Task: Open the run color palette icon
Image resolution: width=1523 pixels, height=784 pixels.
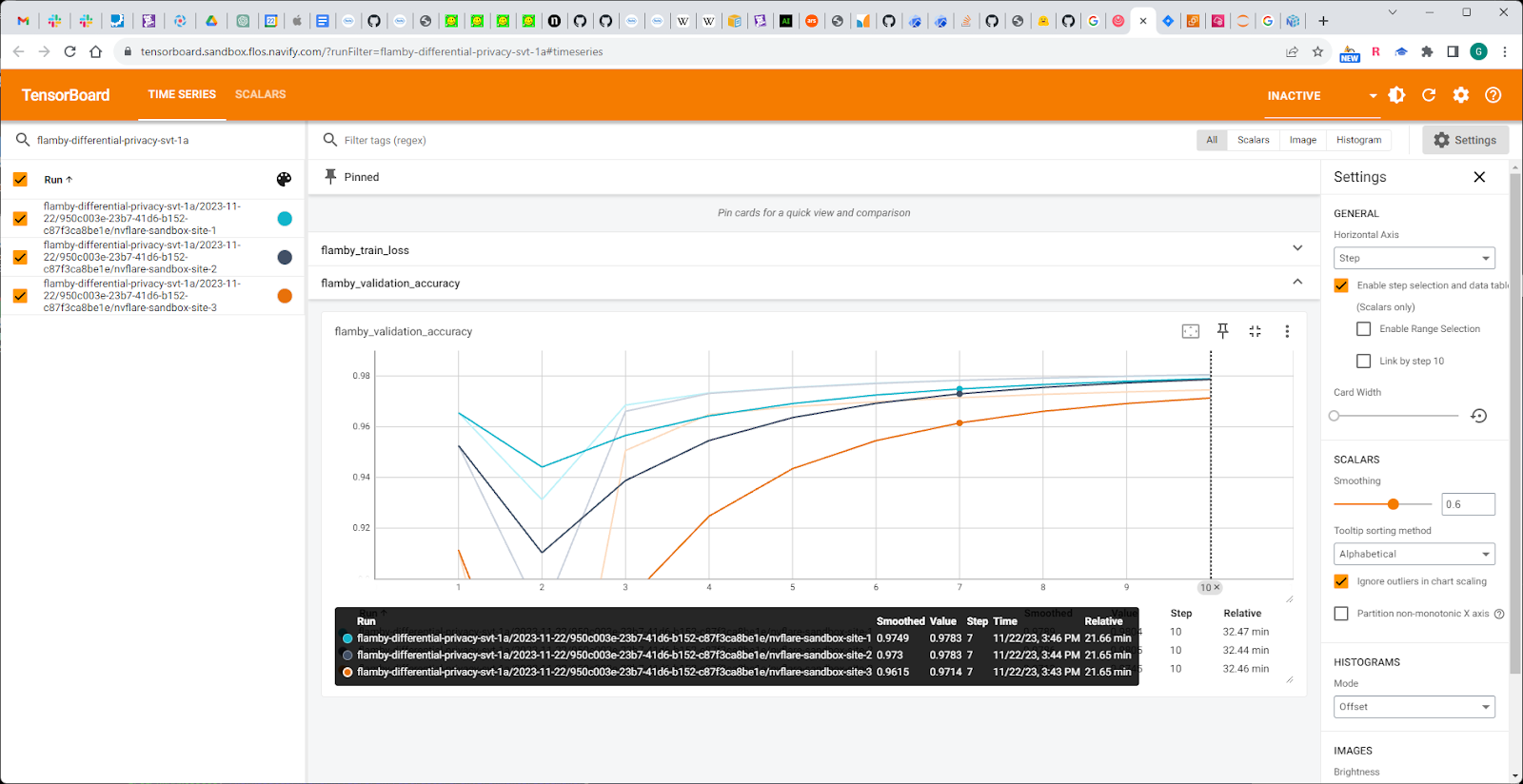Action: click(284, 179)
